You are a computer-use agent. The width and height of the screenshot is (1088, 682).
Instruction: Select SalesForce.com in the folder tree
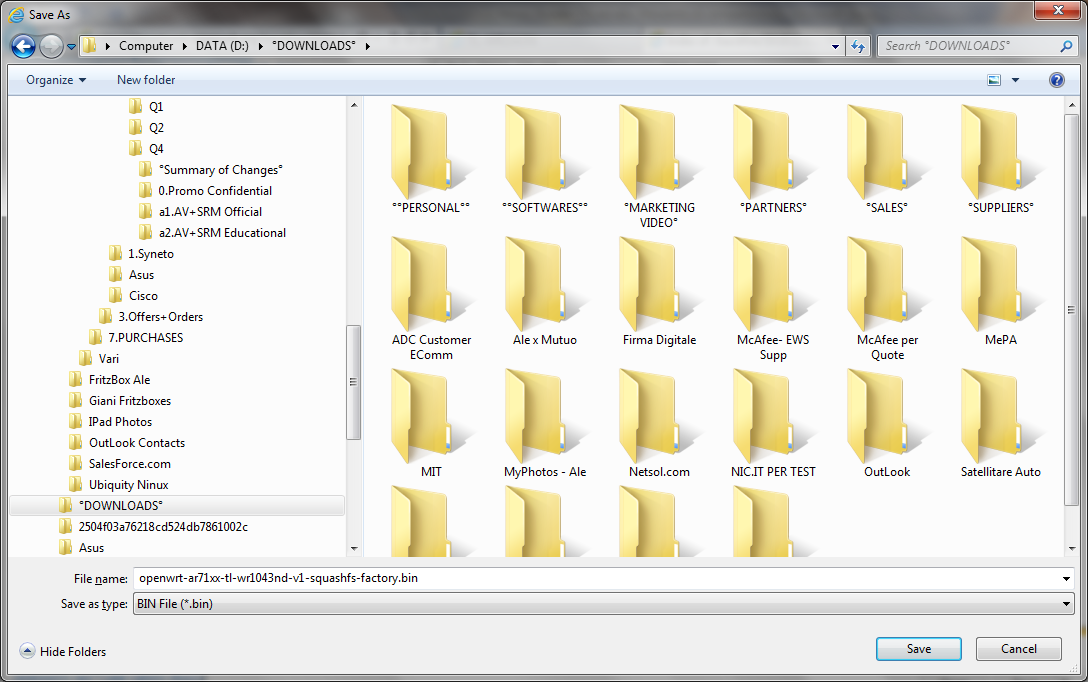(x=129, y=463)
